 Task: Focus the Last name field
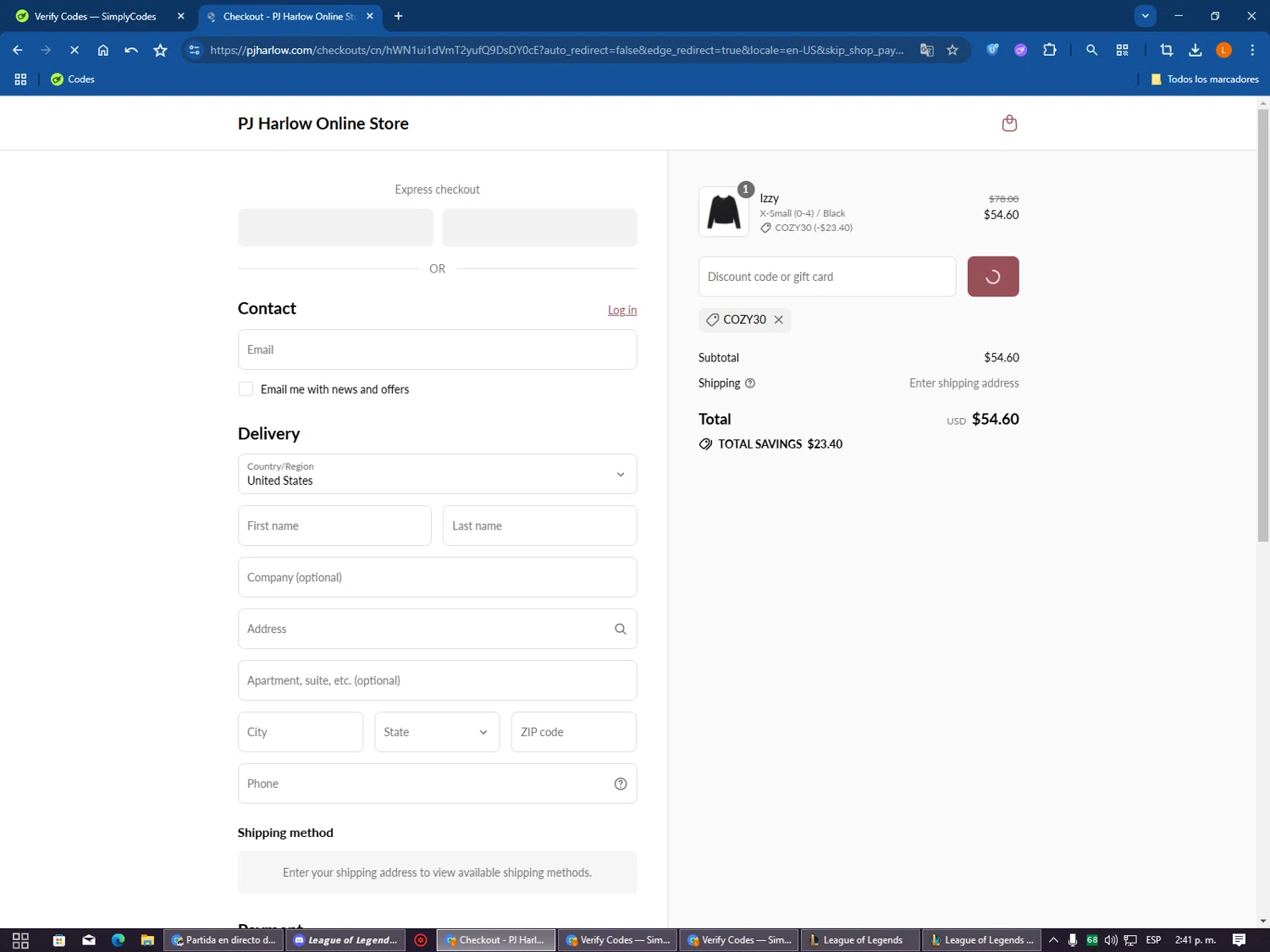tap(539, 526)
